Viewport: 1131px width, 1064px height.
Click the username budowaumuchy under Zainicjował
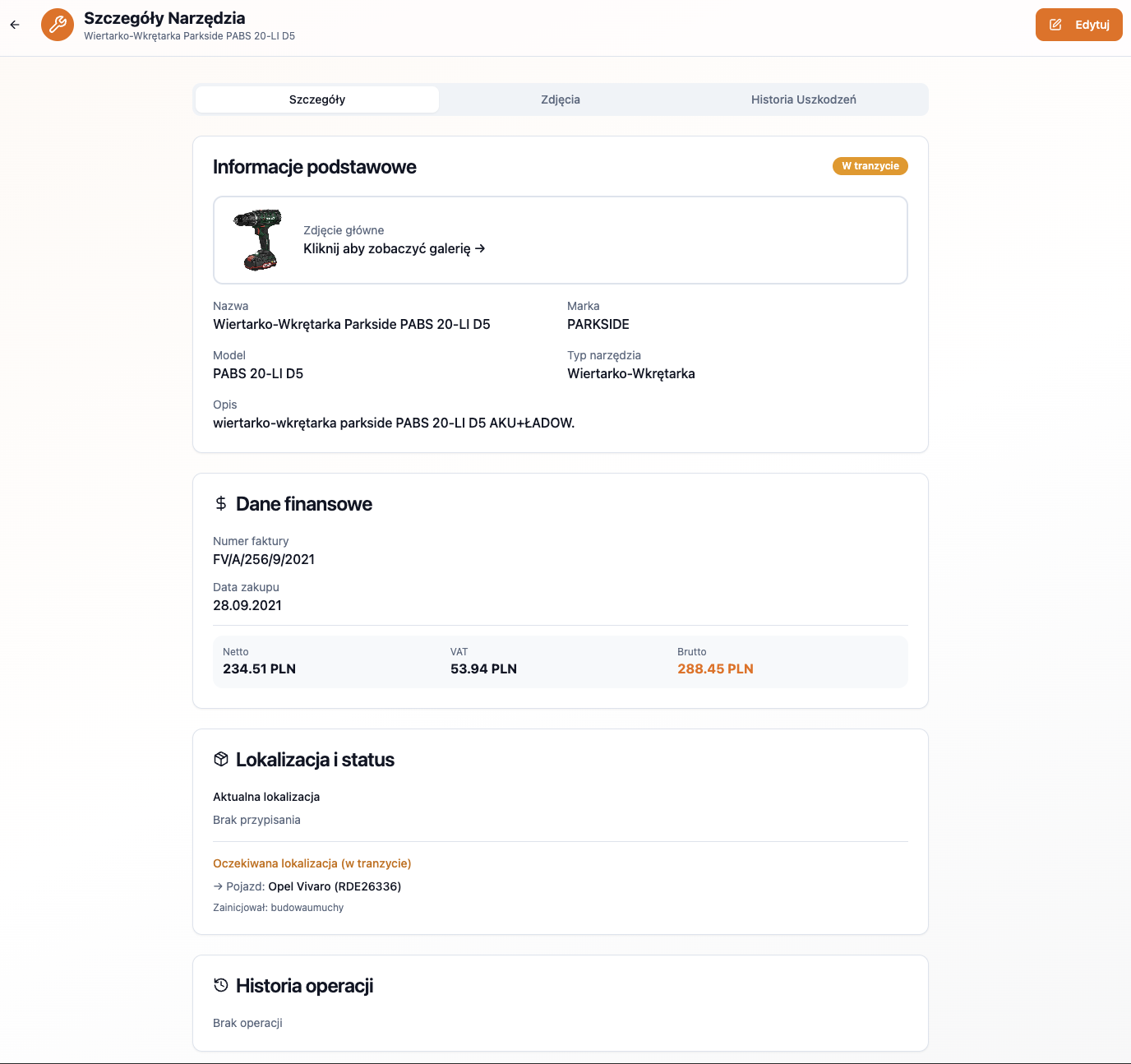308,908
